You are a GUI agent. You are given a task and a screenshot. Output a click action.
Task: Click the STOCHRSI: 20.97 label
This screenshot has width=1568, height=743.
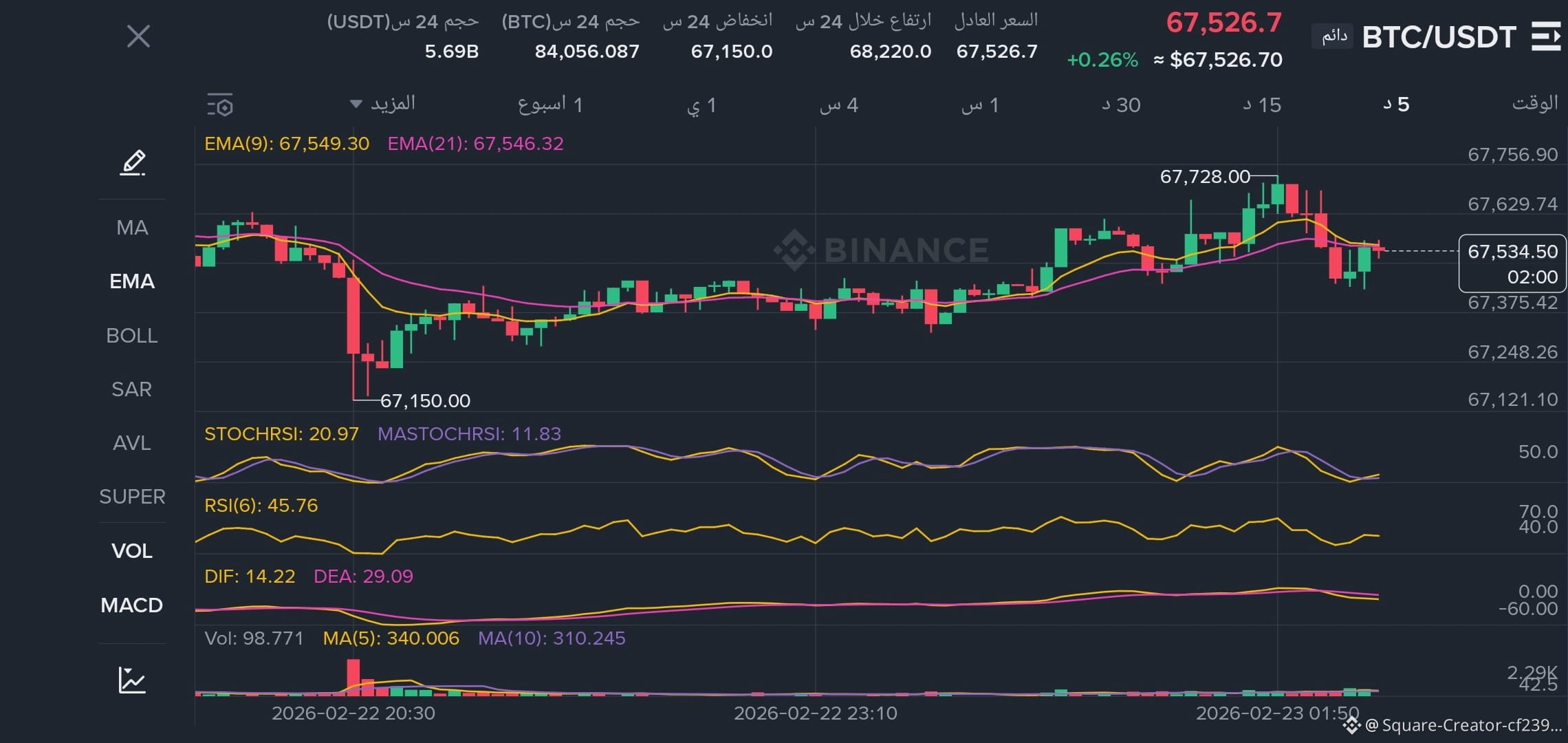[282, 434]
